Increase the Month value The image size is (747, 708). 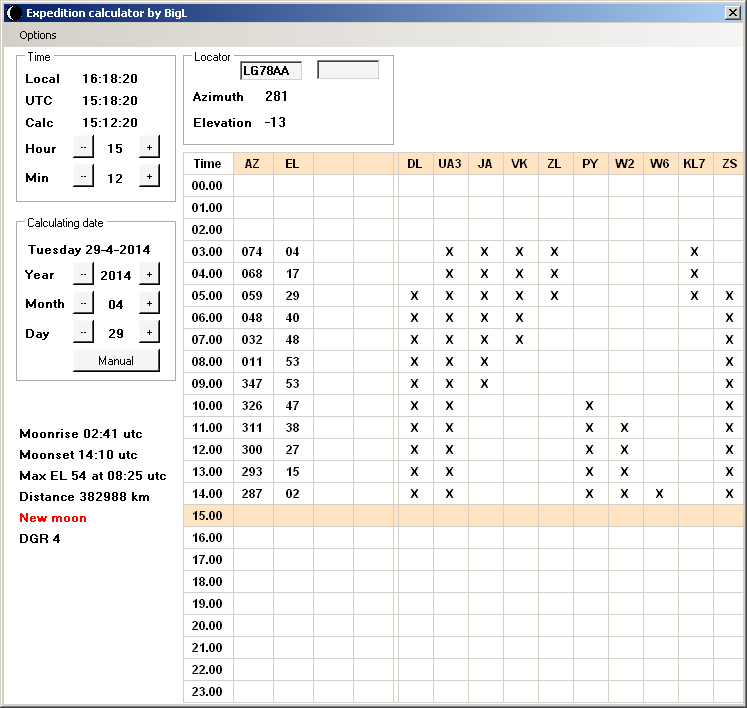pyautogui.click(x=149, y=304)
